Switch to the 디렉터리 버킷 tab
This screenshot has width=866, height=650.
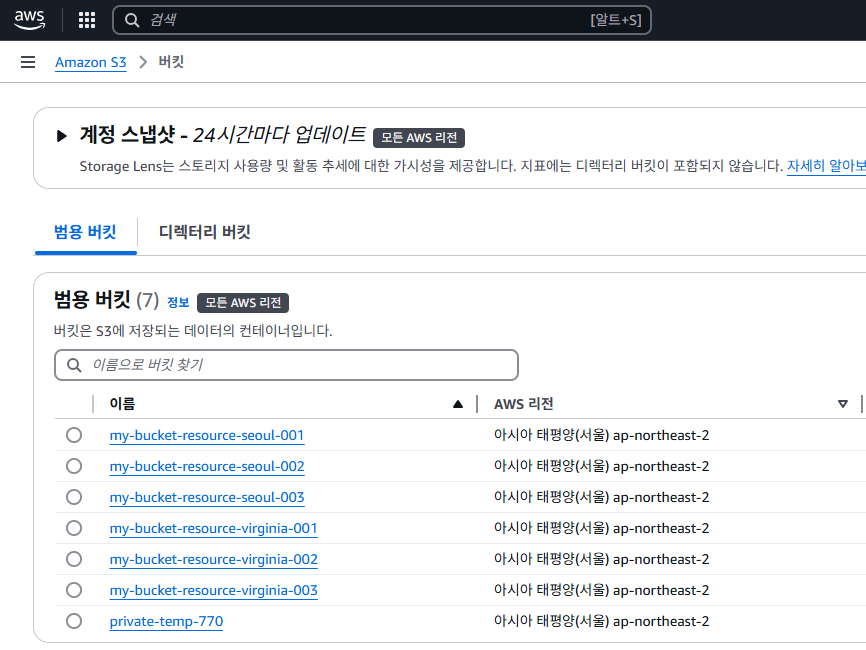(204, 232)
